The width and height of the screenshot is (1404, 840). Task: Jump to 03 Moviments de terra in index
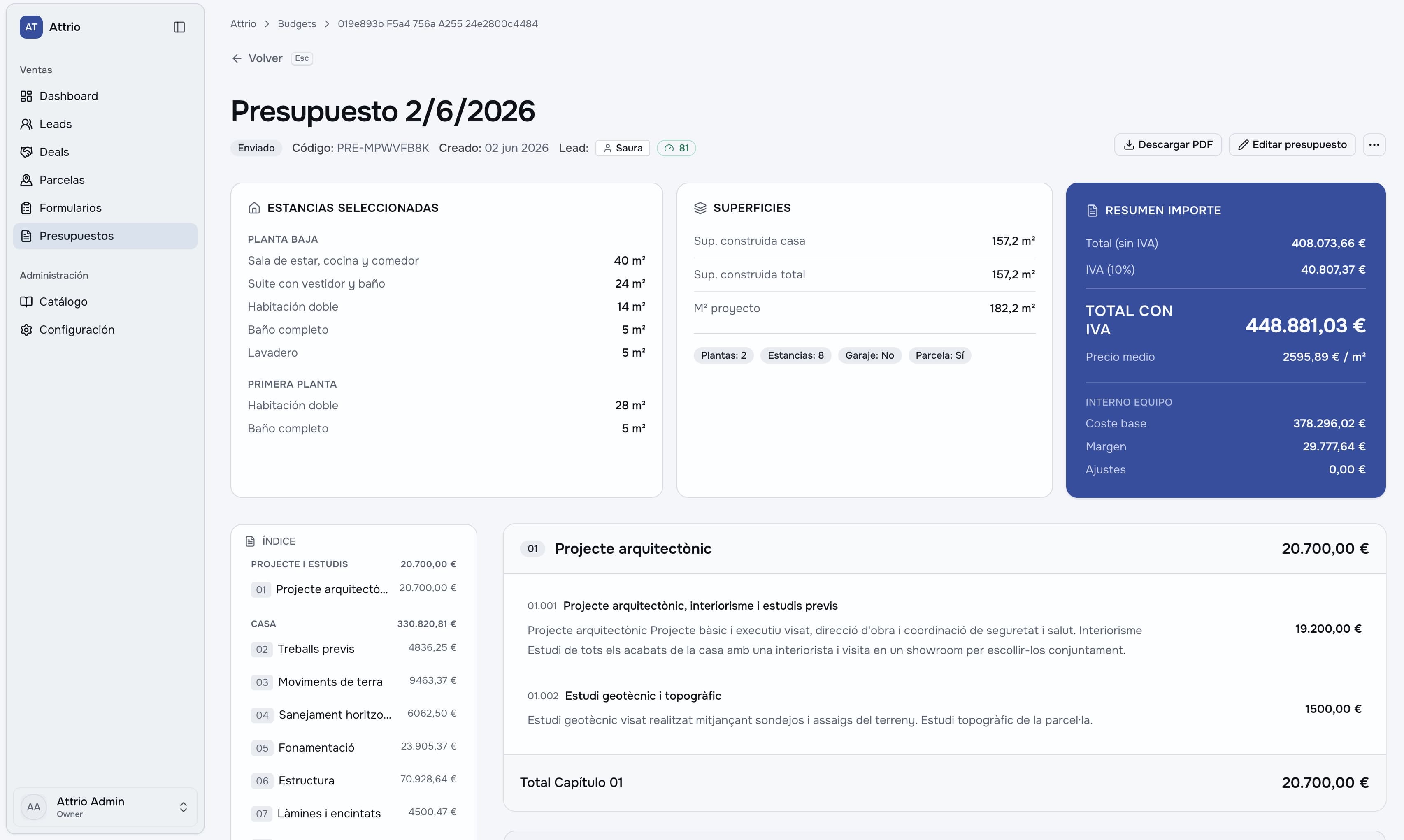point(353,682)
